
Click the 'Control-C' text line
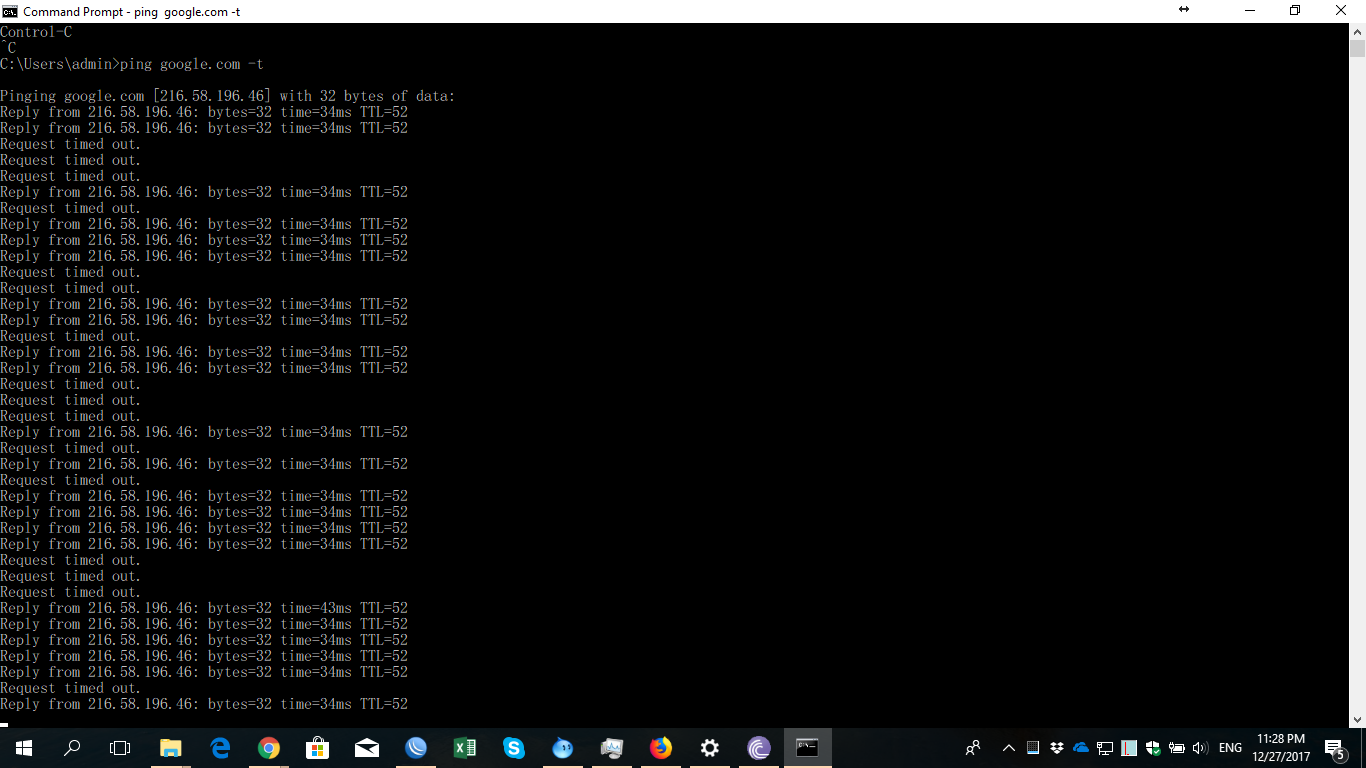click(36, 32)
